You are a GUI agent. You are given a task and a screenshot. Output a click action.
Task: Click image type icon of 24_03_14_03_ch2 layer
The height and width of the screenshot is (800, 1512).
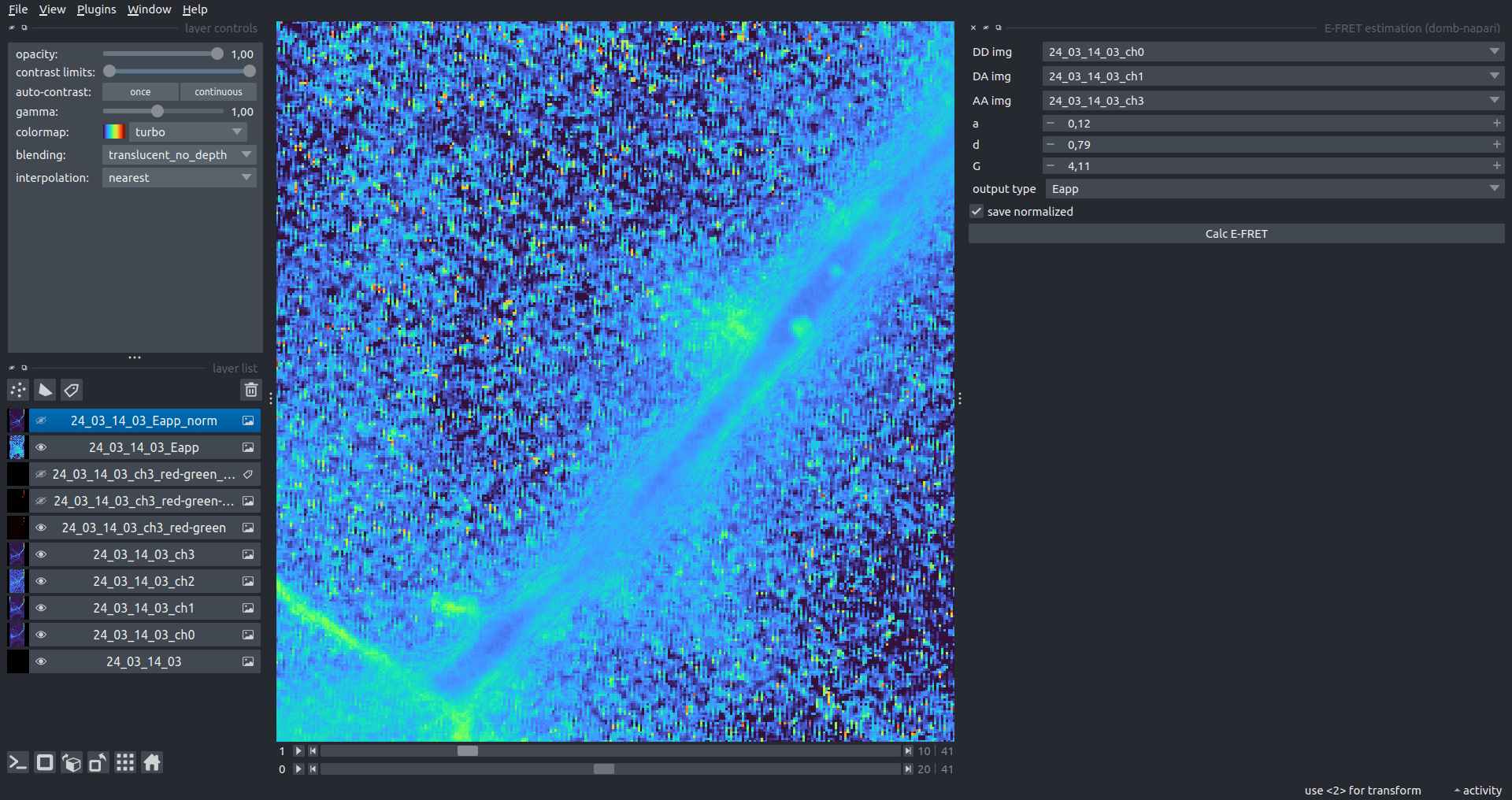click(248, 581)
